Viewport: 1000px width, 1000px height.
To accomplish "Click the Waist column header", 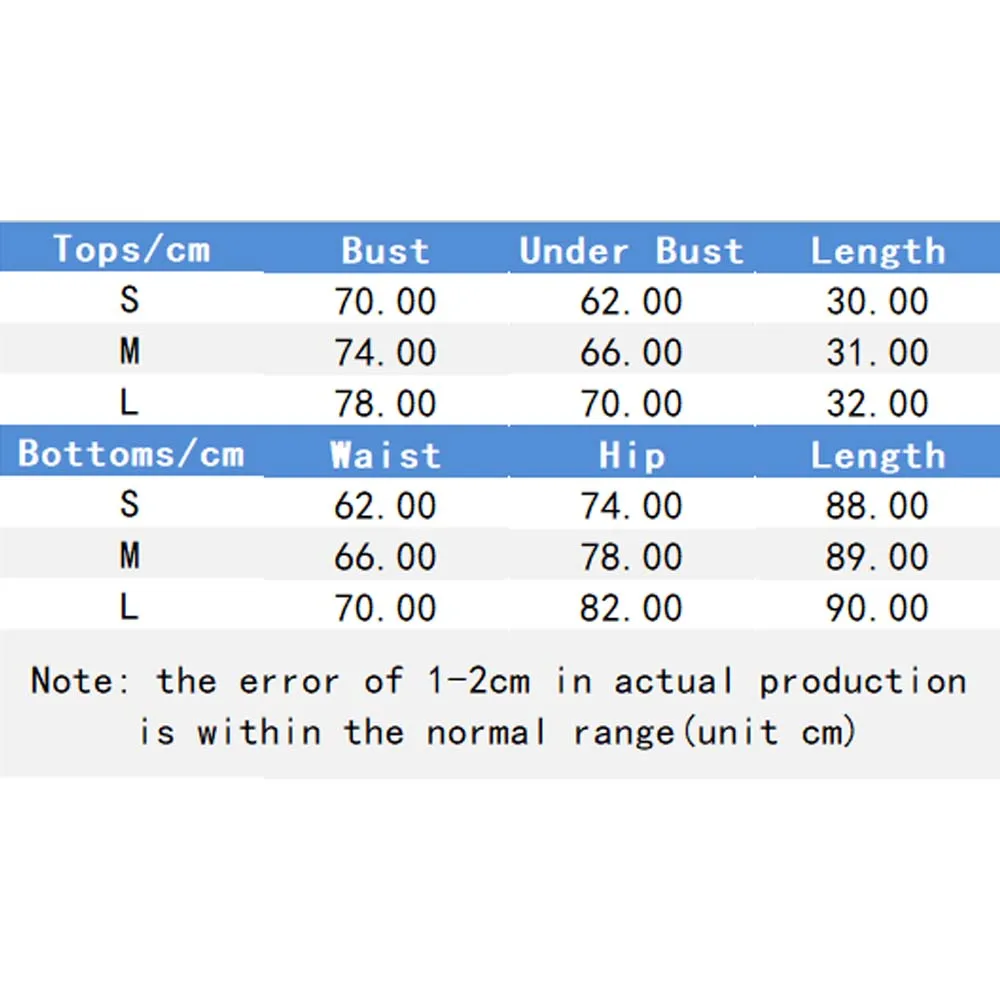I will pos(385,456).
